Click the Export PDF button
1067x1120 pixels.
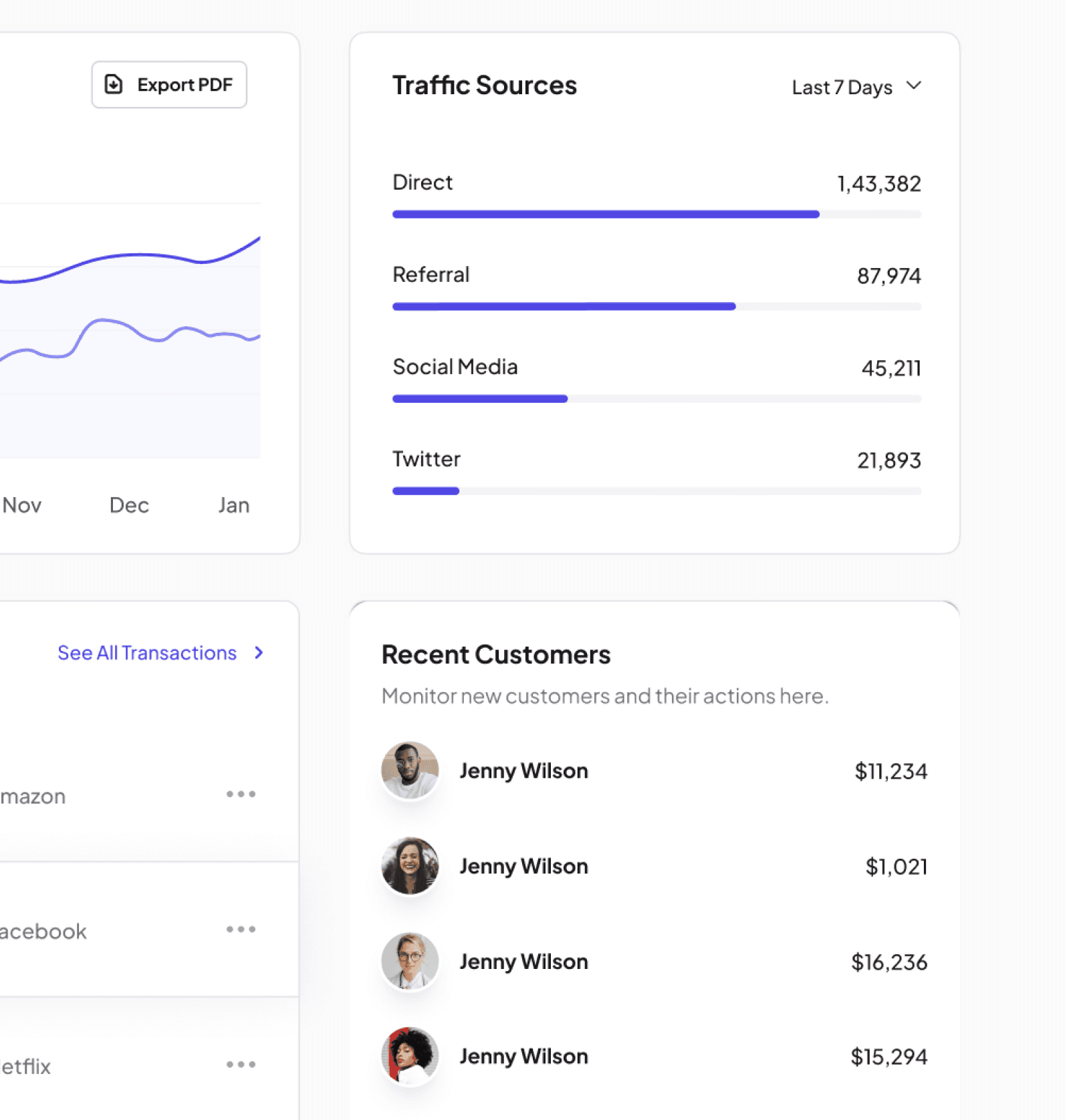169,85
